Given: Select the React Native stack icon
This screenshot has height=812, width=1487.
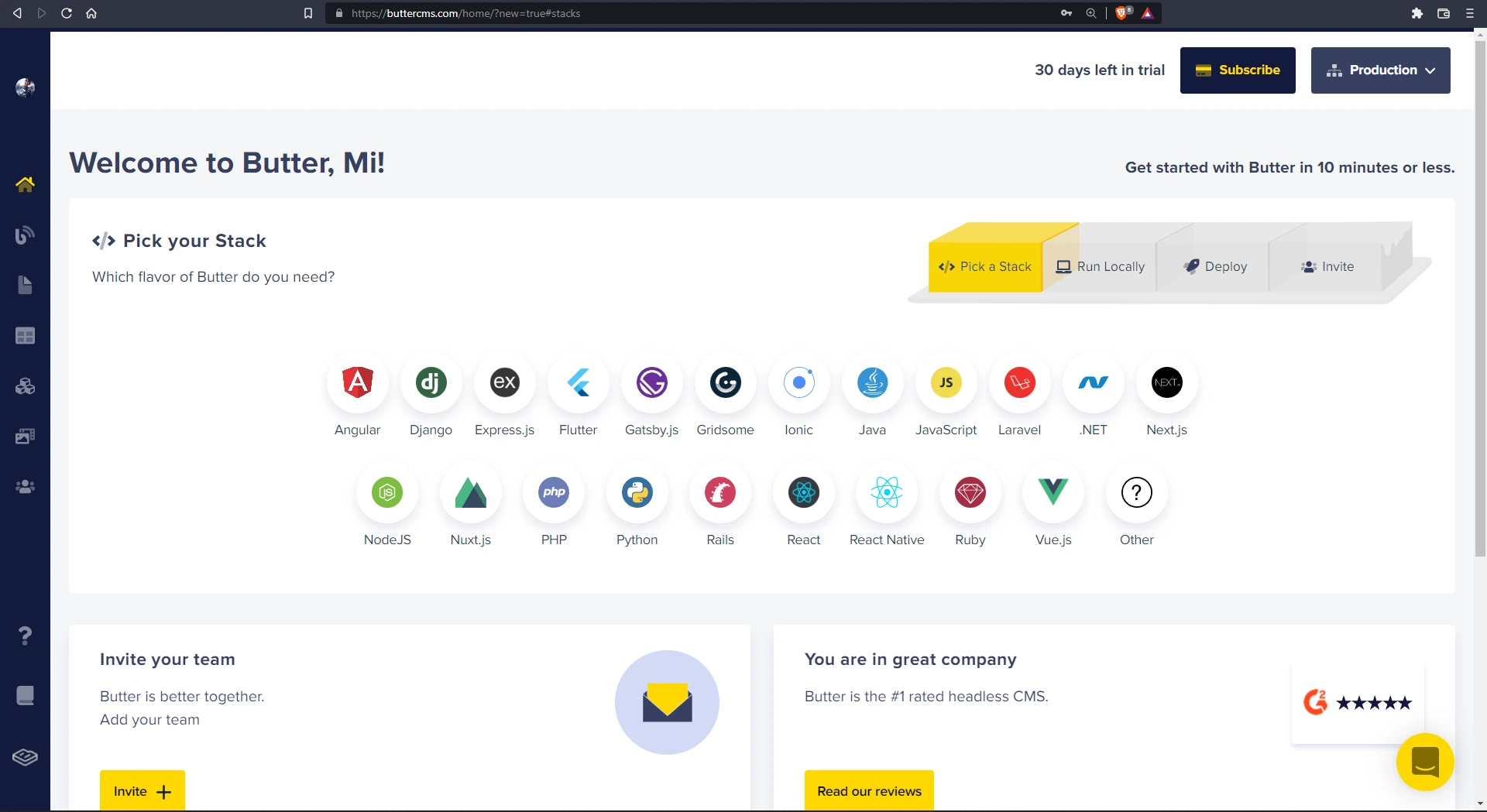Looking at the screenshot, I should [x=887, y=492].
